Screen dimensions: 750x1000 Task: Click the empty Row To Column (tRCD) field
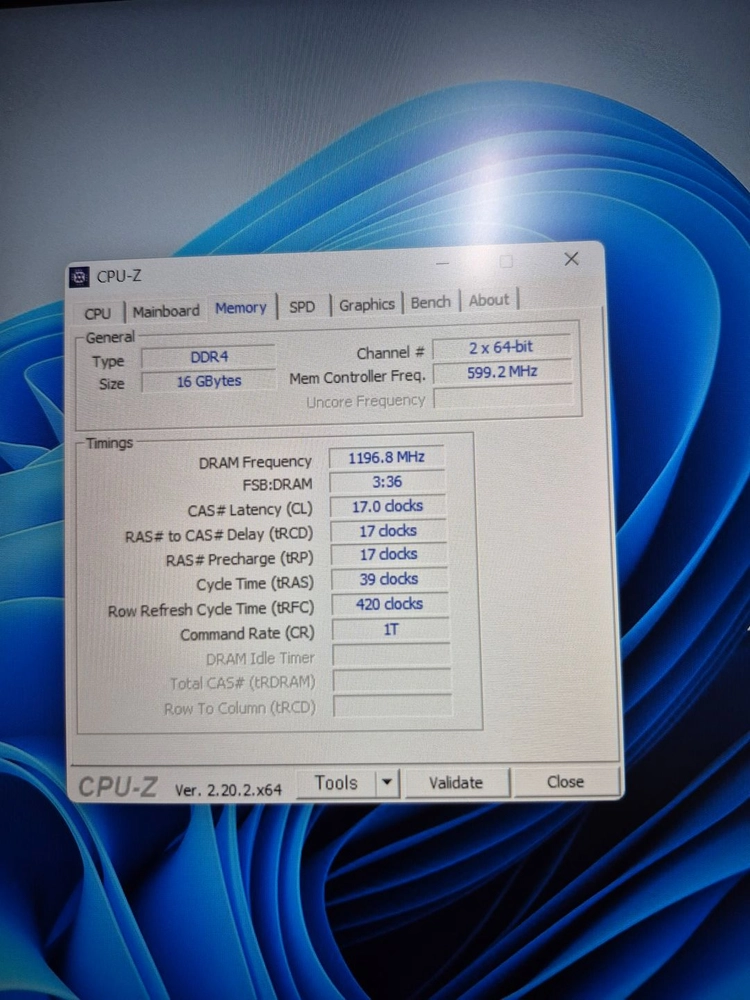(x=393, y=705)
